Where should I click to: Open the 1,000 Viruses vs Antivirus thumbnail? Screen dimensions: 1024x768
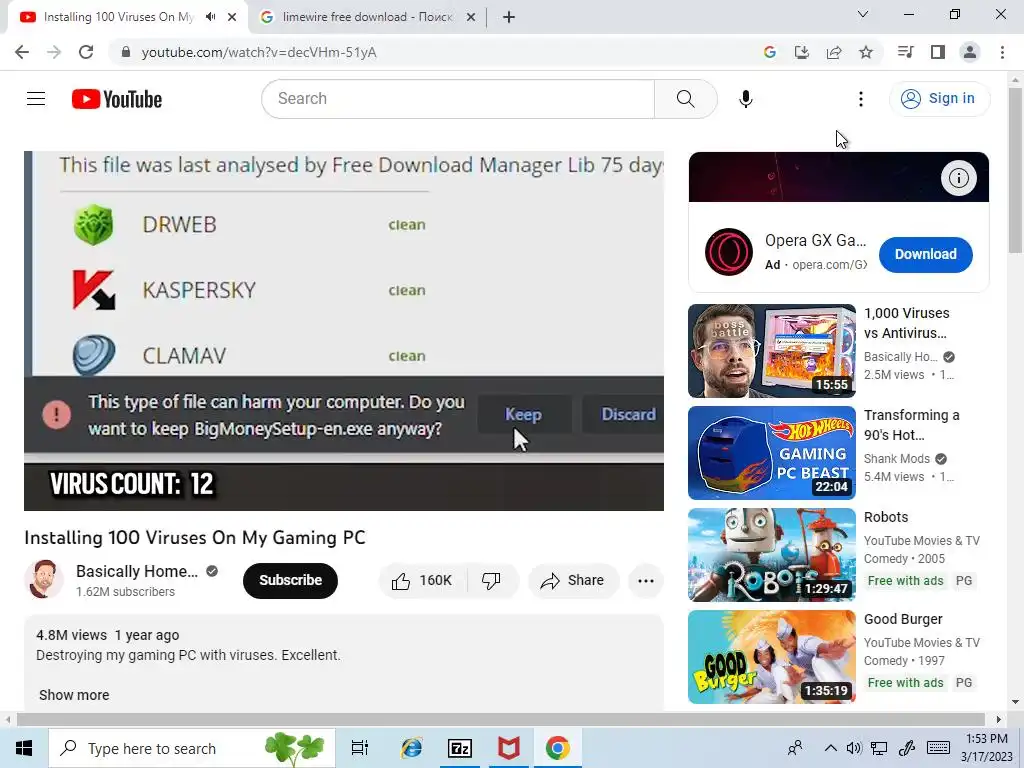click(772, 351)
